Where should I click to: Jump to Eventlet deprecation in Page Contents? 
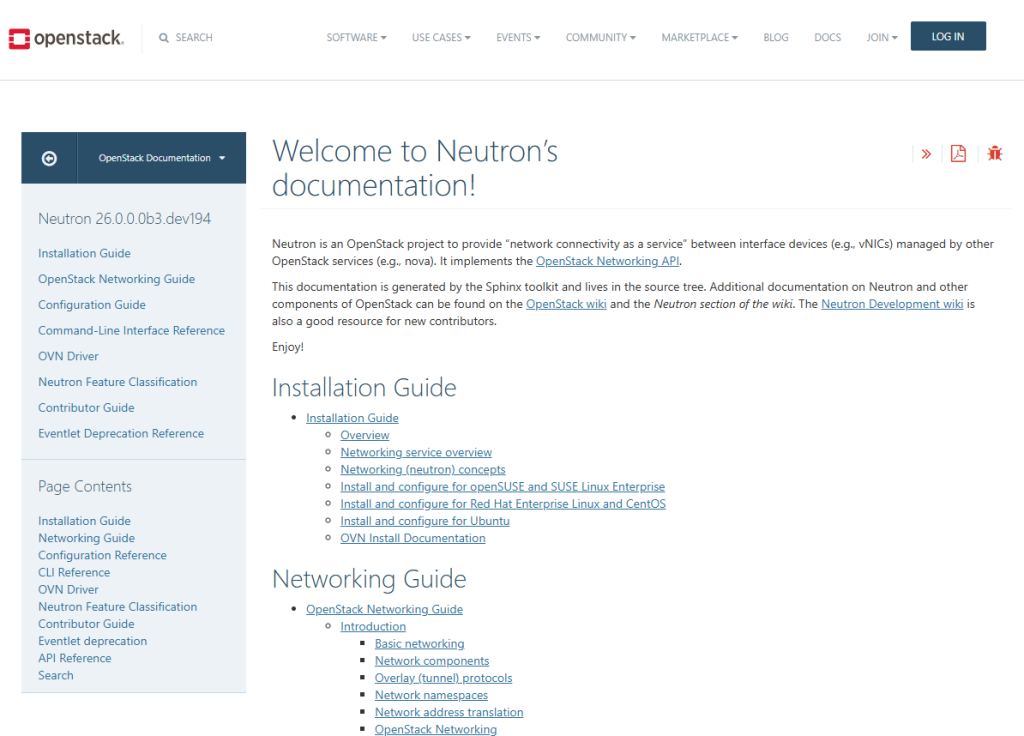(92, 641)
